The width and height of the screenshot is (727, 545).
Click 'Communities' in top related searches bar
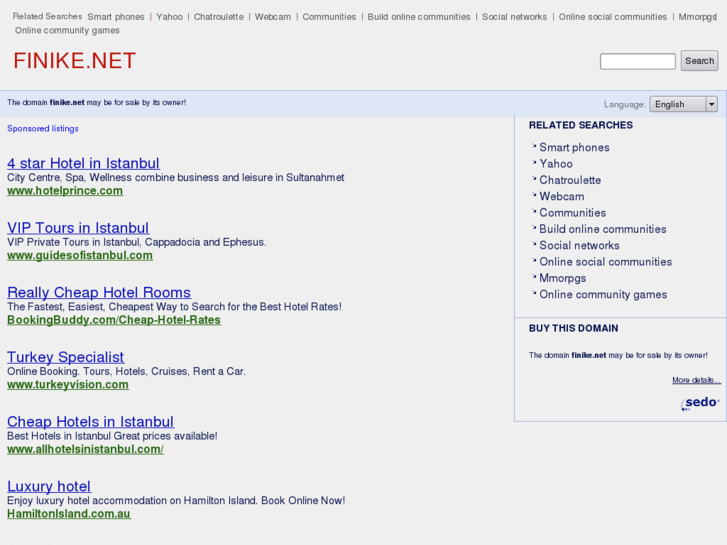pyautogui.click(x=329, y=17)
